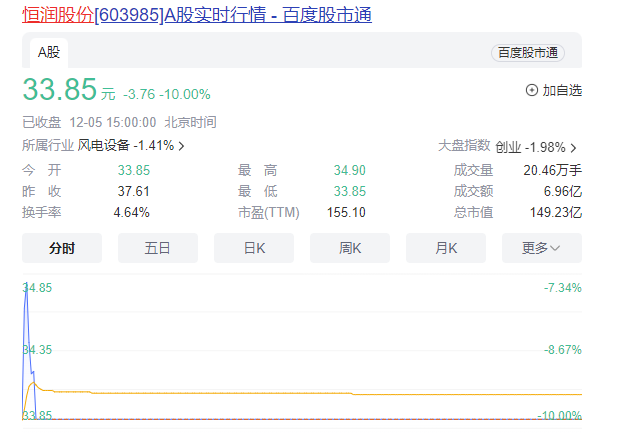Click the 最低 value 33.85
Viewport: 627px width, 433px height.
click(350, 192)
